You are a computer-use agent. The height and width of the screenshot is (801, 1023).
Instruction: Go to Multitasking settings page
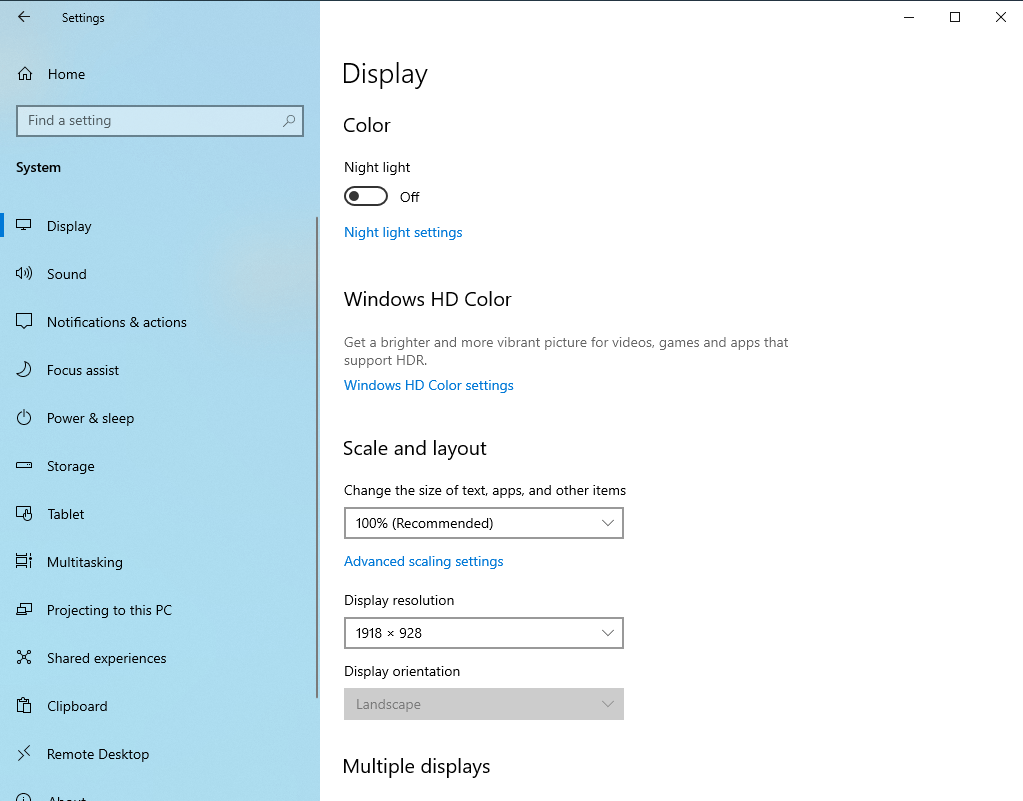click(84, 562)
